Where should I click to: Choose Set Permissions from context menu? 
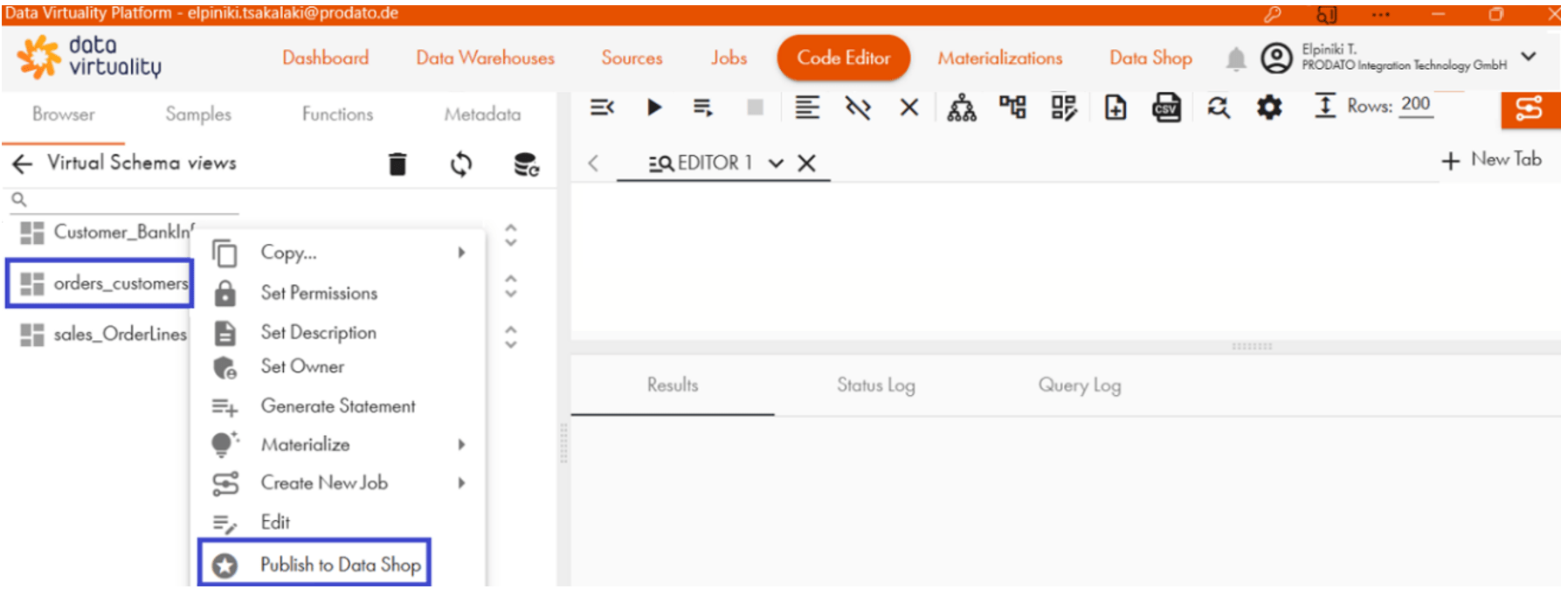click(x=319, y=293)
